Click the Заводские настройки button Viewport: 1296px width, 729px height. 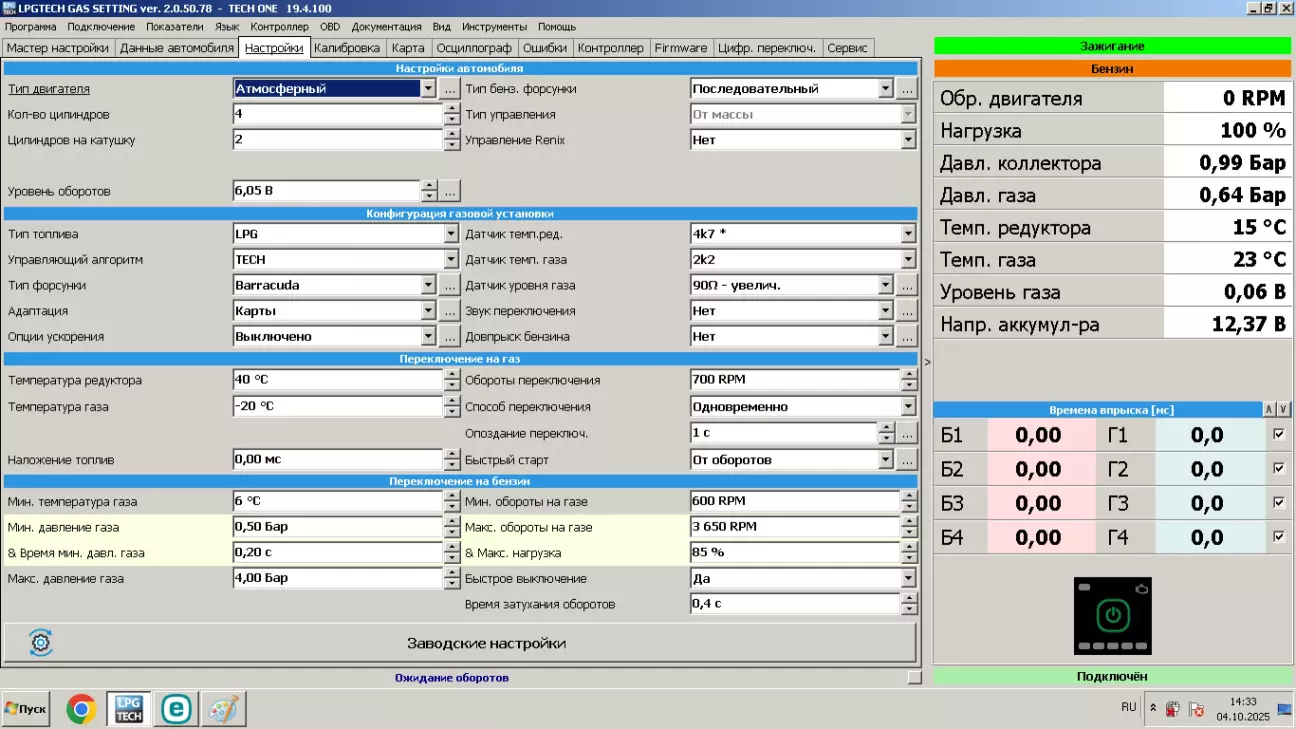(486, 643)
